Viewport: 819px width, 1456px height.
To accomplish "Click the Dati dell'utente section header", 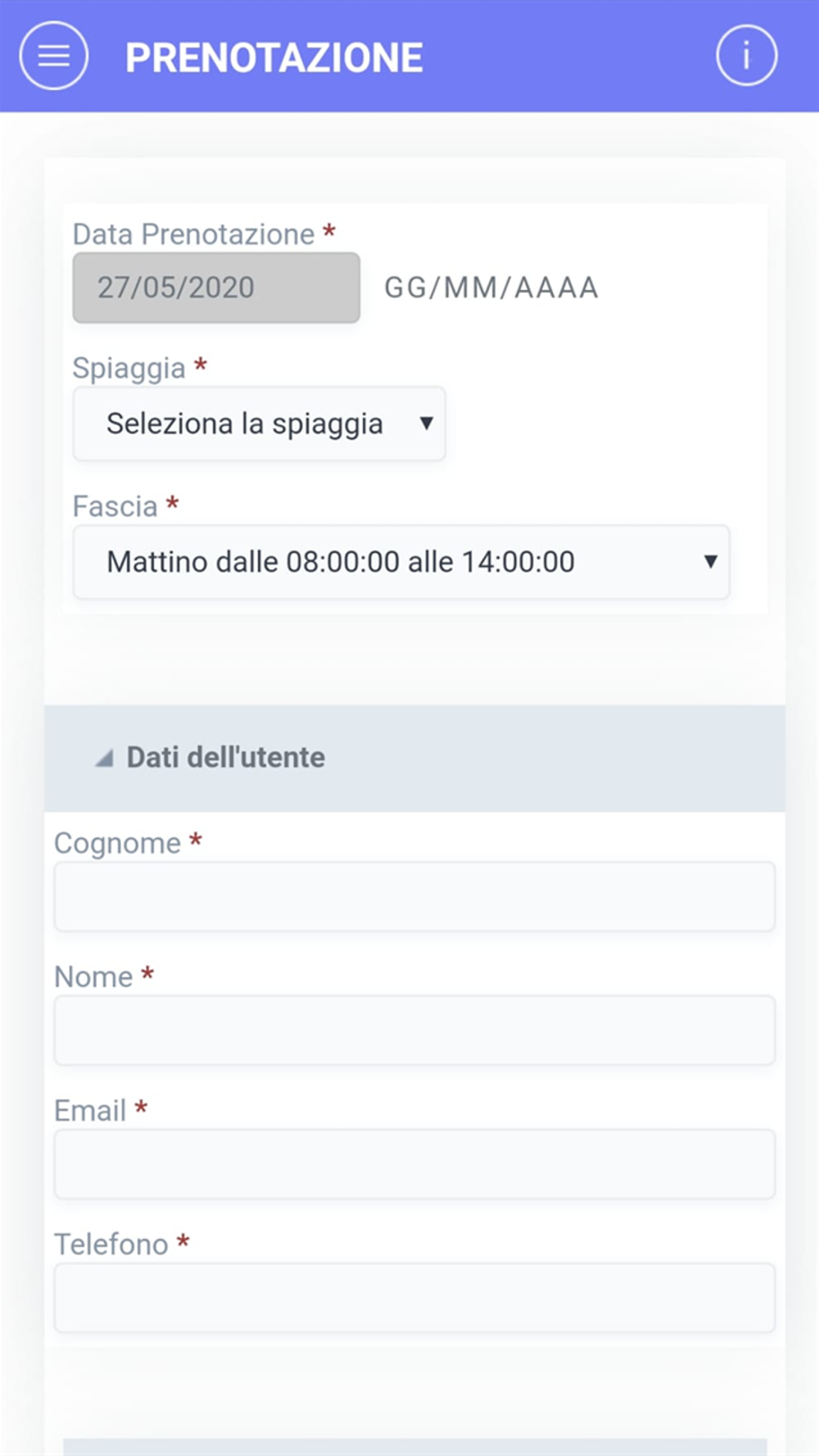I will (x=226, y=757).
